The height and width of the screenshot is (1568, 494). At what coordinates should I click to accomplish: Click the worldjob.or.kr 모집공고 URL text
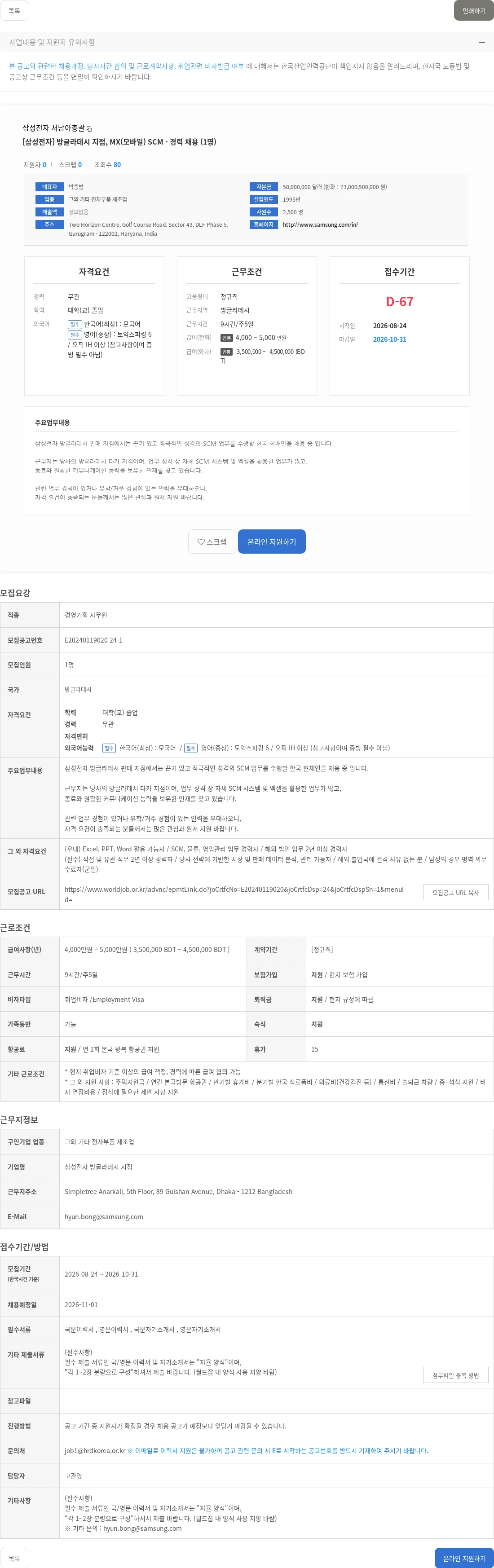(x=234, y=894)
